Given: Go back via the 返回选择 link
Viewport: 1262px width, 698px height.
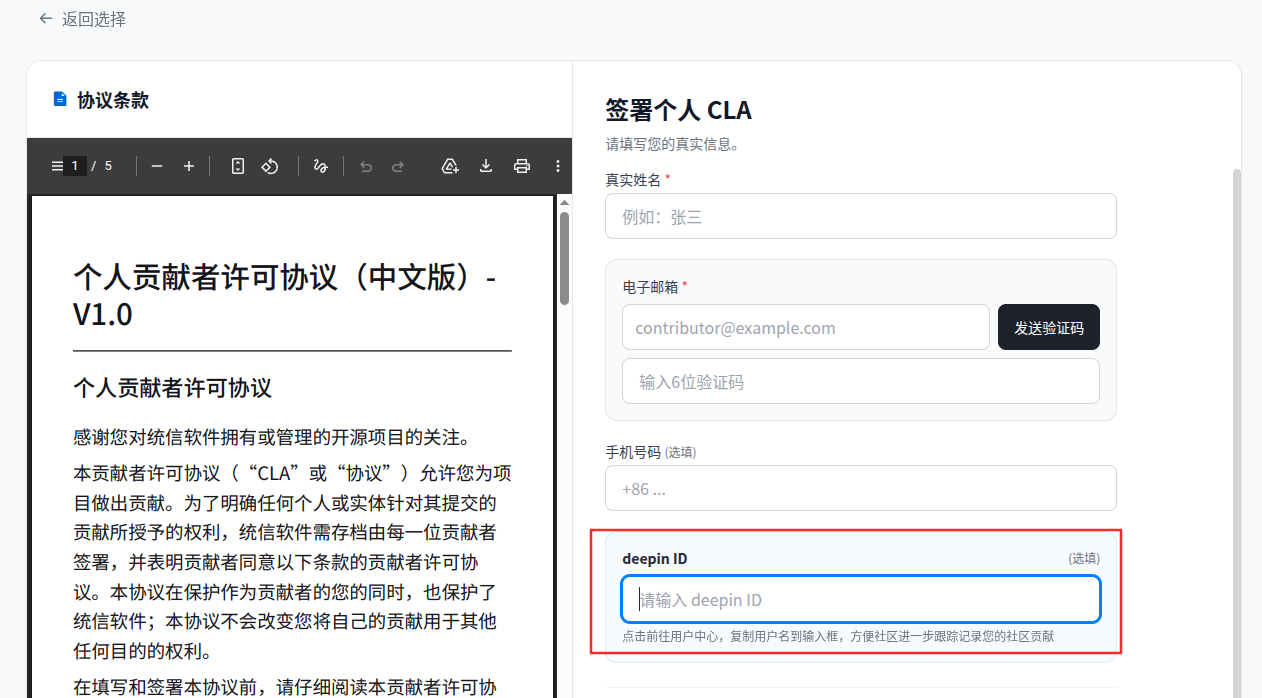Looking at the screenshot, I should [82, 19].
